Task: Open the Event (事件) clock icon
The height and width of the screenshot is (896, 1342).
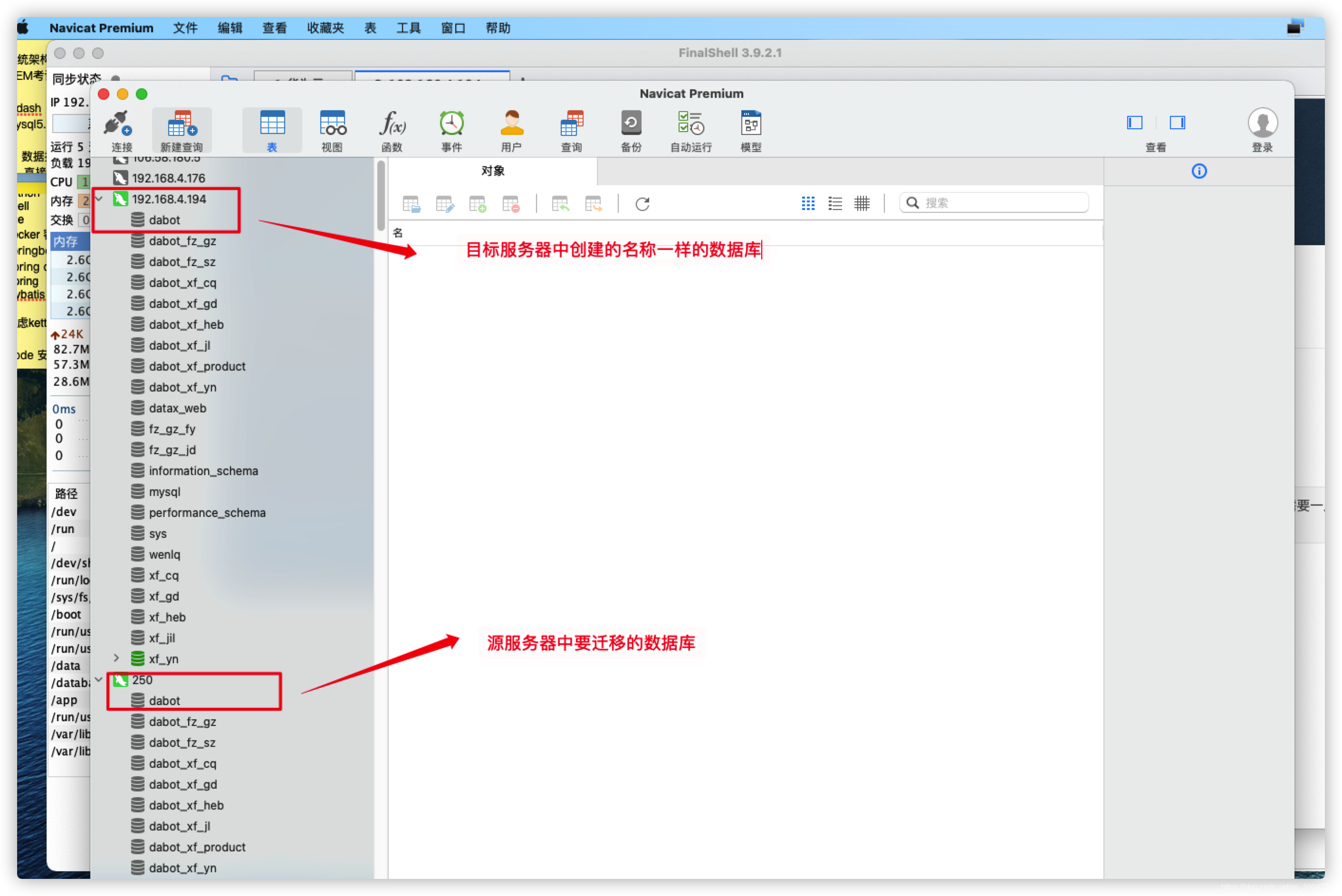Action: [451, 131]
